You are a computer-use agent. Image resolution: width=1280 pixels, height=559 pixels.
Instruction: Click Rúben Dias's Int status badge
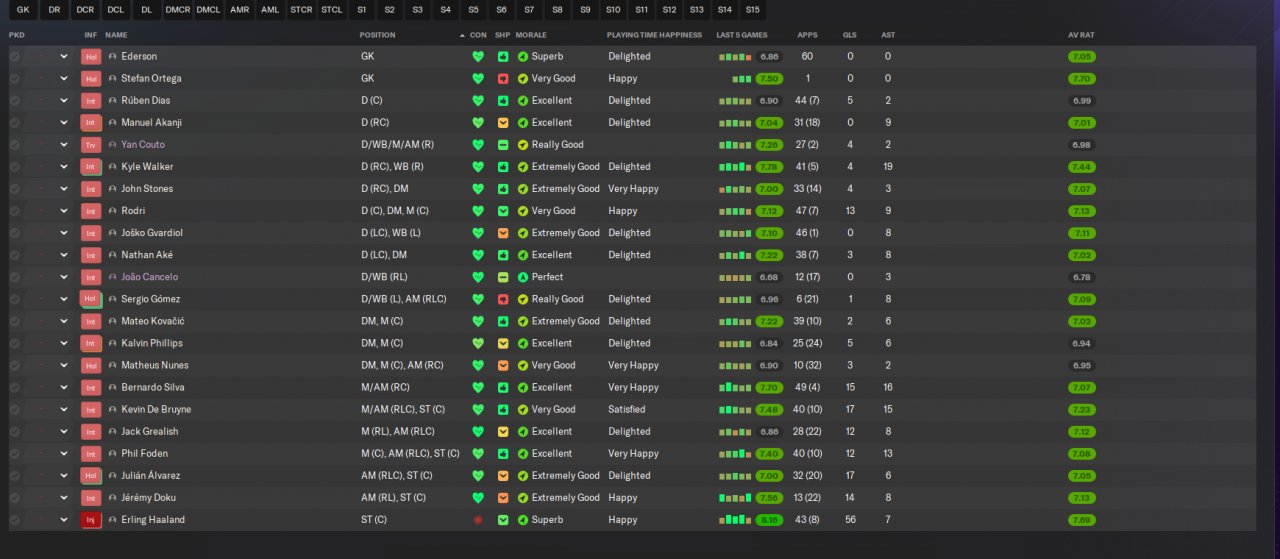coord(91,101)
